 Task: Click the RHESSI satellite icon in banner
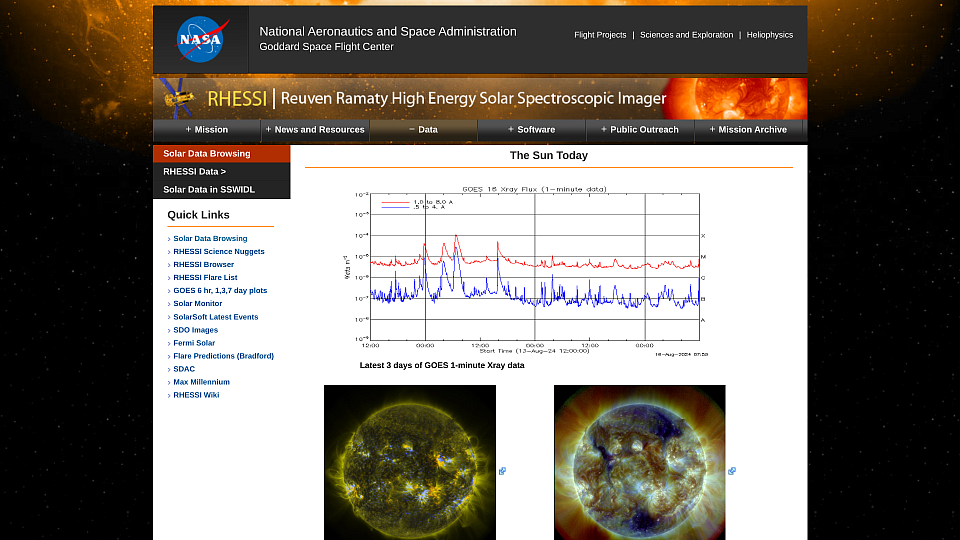coord(176,98)
